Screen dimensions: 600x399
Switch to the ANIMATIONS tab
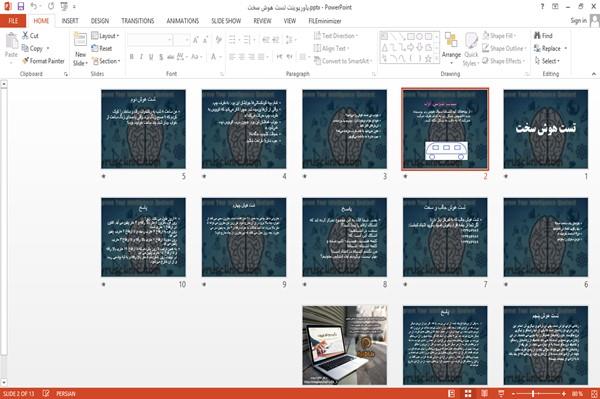pyautogui.click(x=183, y=21)
